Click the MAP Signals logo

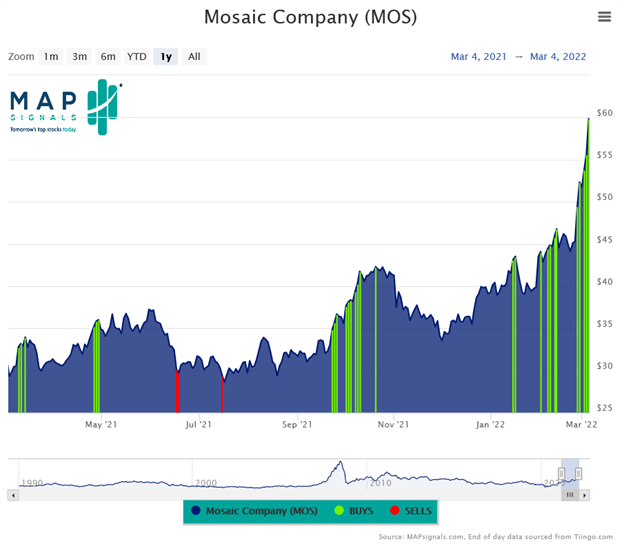coord(66,107)
